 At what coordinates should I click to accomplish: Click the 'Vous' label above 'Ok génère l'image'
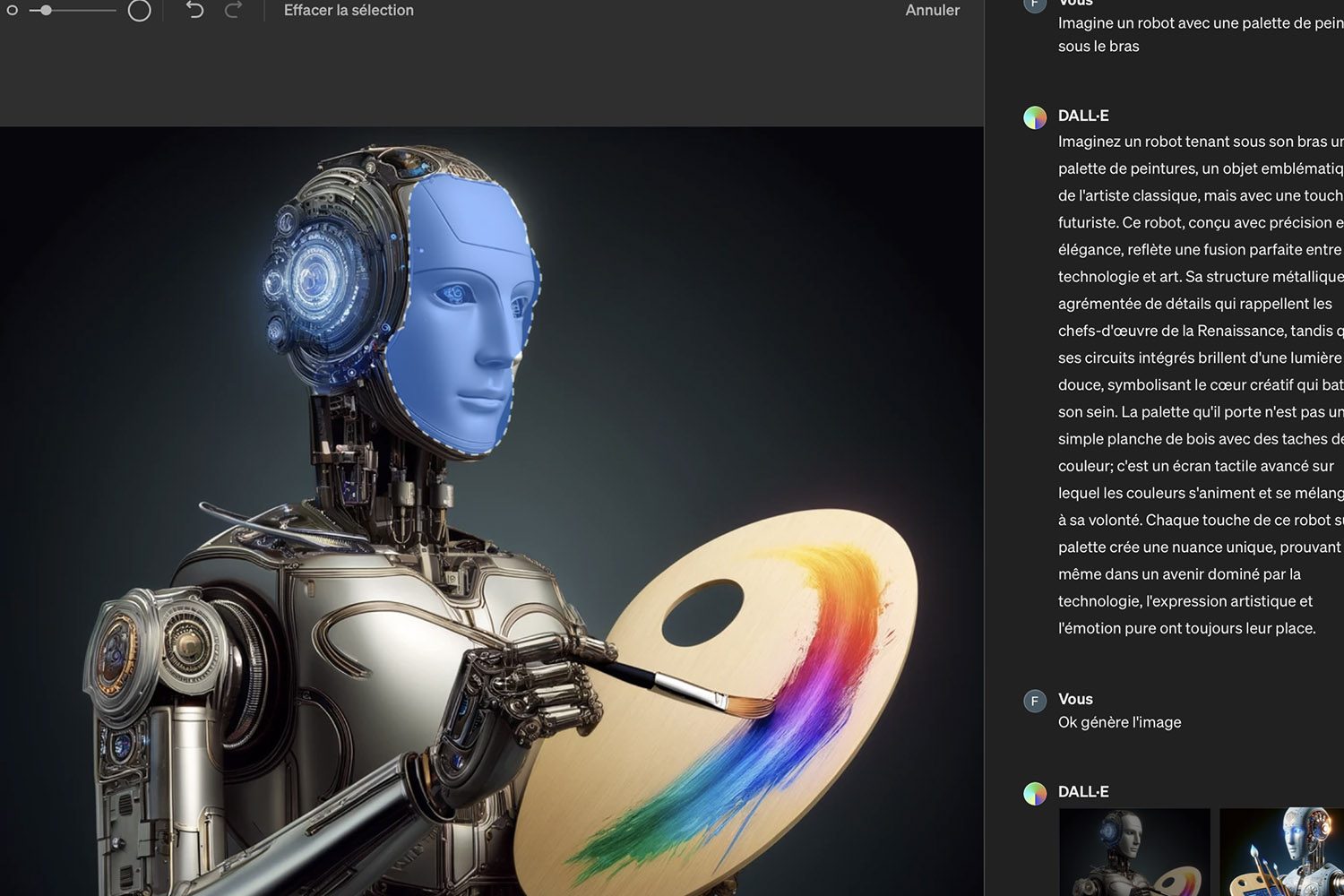[x=1075, y=699]
